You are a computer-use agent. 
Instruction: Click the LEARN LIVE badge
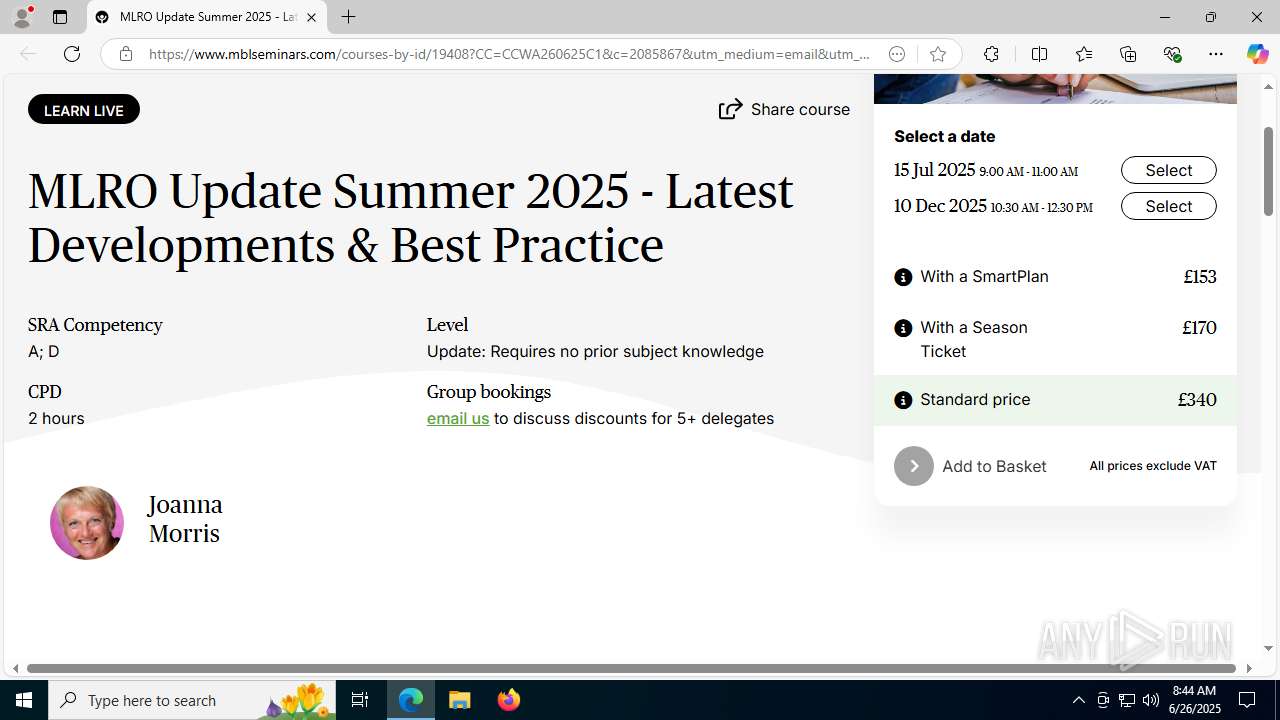[84, 110]
